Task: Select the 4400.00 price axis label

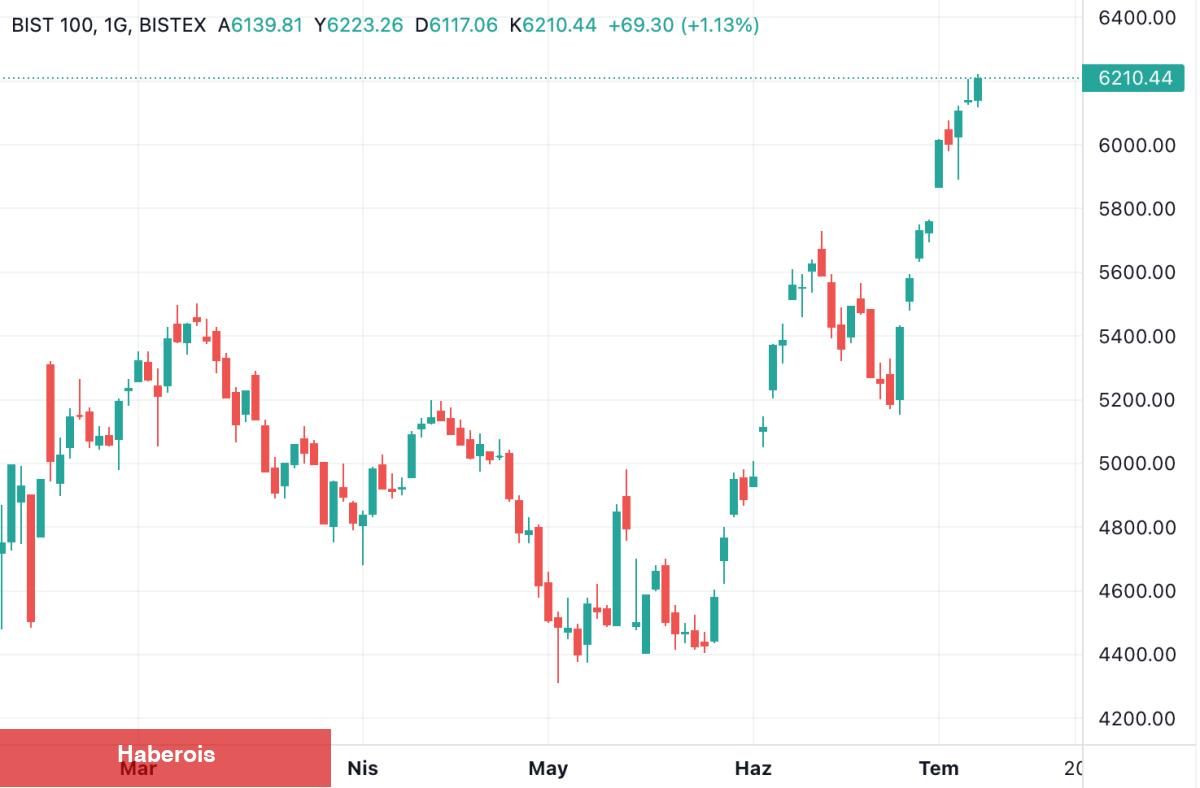Action: (x=1136, y=654)
